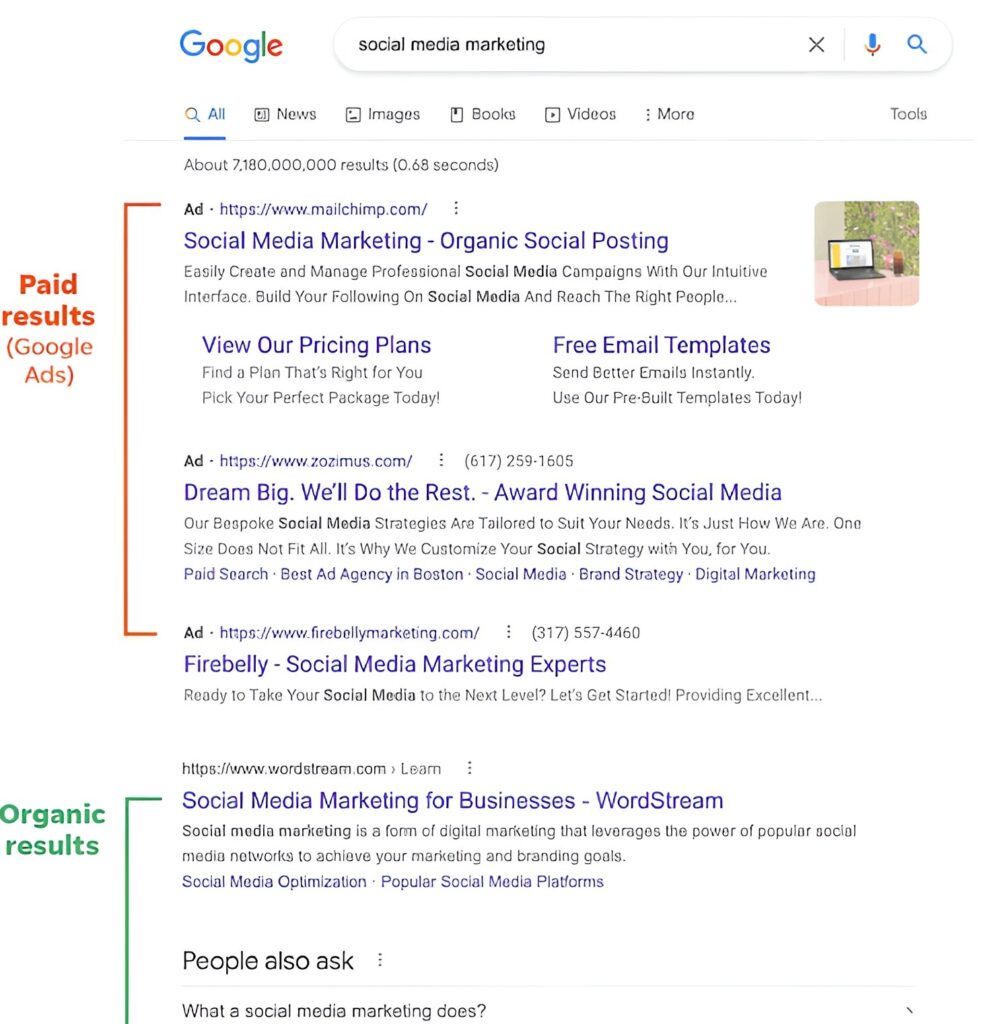Open three-dot menu beside Zozimus ad URL

pos(441,461)
